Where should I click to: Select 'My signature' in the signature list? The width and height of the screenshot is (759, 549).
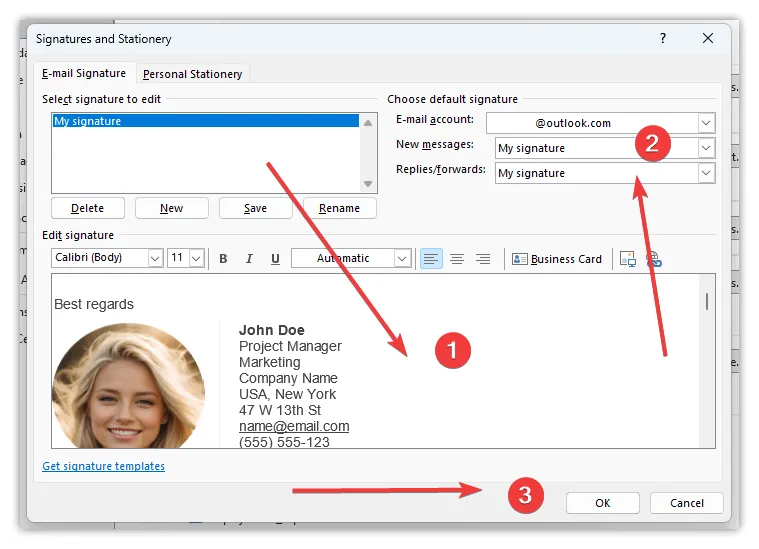coord(206,121)
